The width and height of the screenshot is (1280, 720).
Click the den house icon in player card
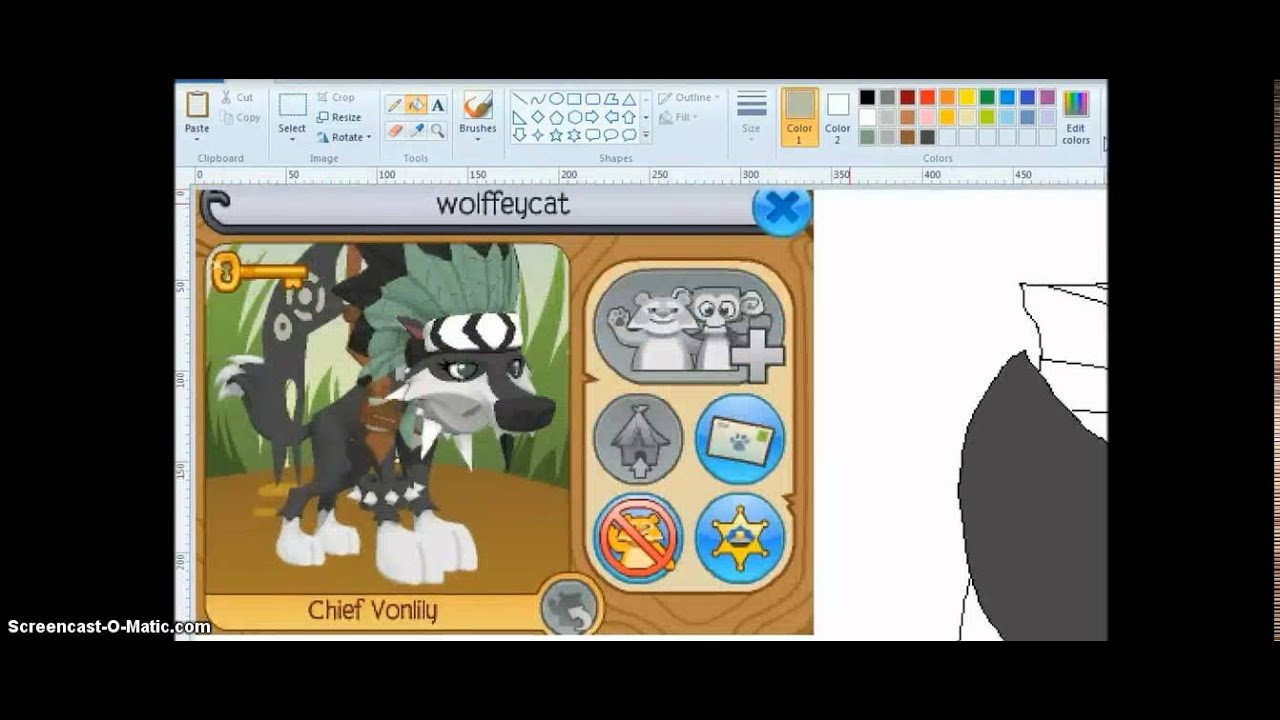[x=638, y=438]
